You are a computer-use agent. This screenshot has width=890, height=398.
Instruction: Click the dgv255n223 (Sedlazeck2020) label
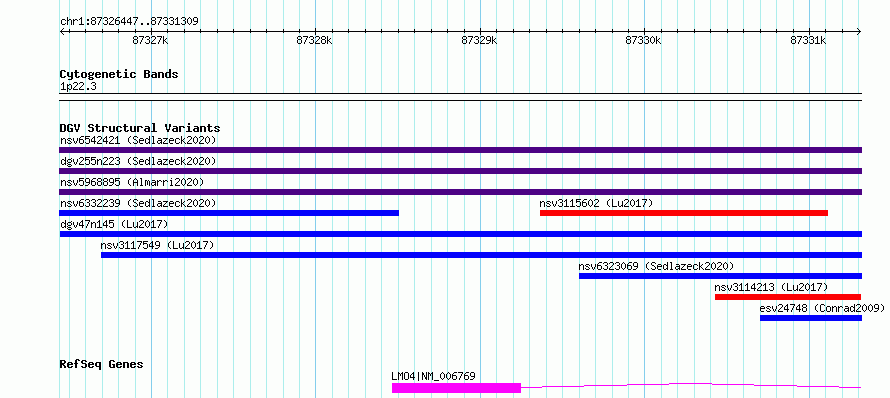(138, 161)
